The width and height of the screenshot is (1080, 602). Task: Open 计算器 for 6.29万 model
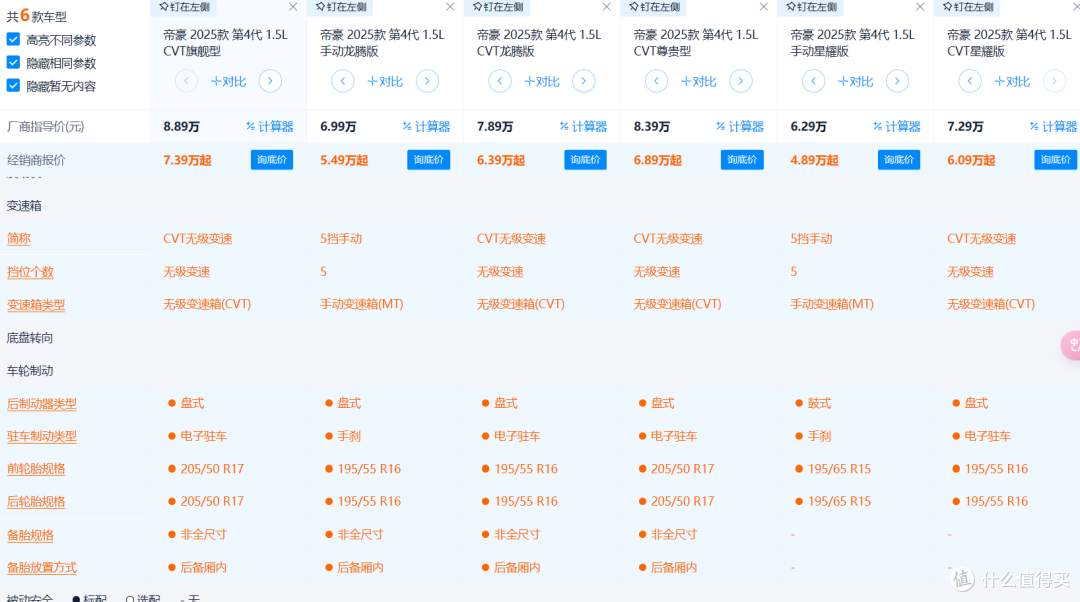coord(897,127)
